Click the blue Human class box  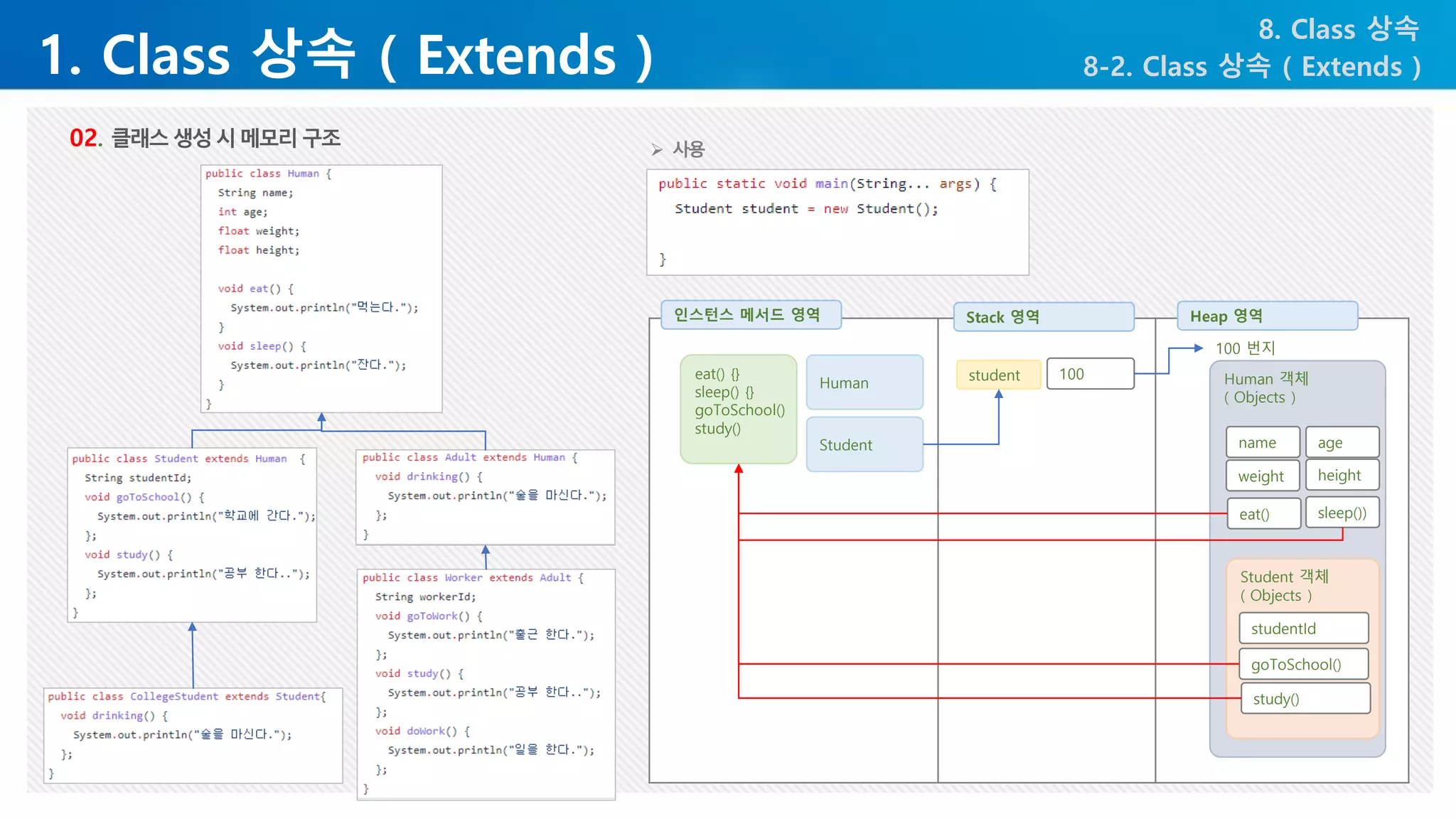pos(864,382)
